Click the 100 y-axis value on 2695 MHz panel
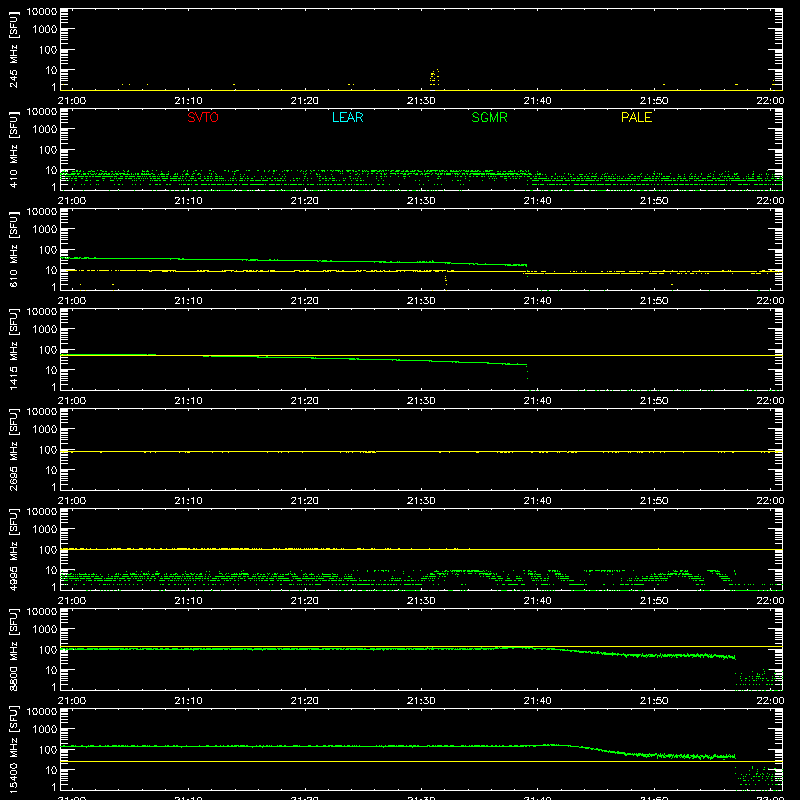The image size is (800, 800). pos(48,450)
